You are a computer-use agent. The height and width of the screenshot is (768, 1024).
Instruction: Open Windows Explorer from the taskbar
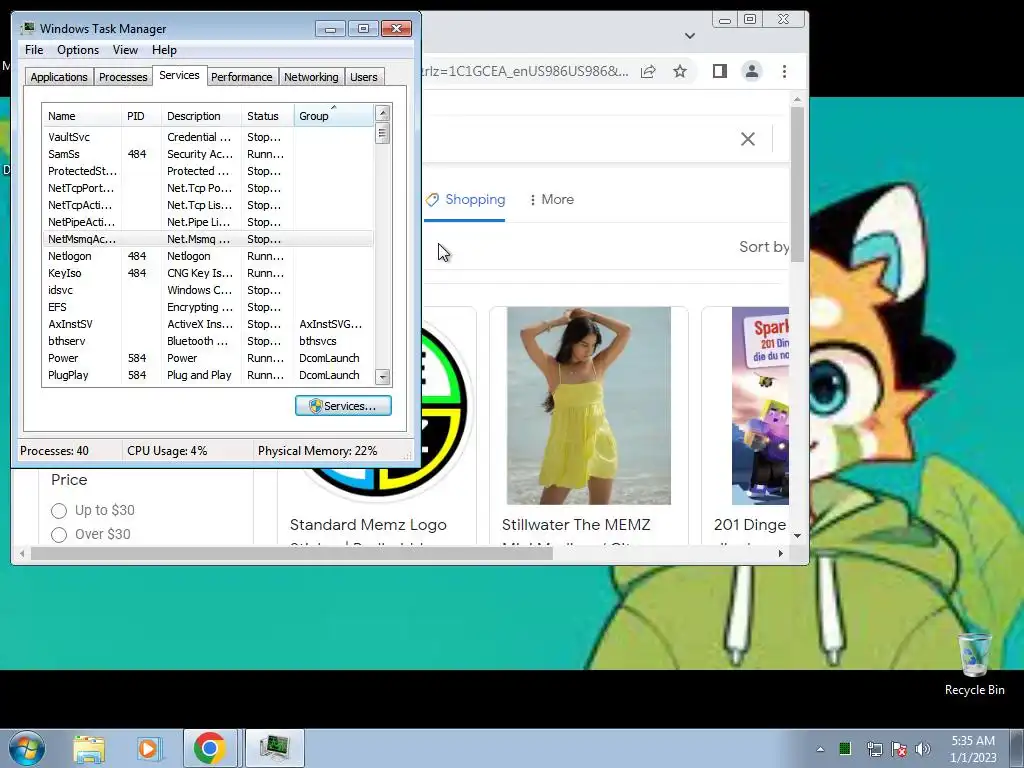[89, 748]
